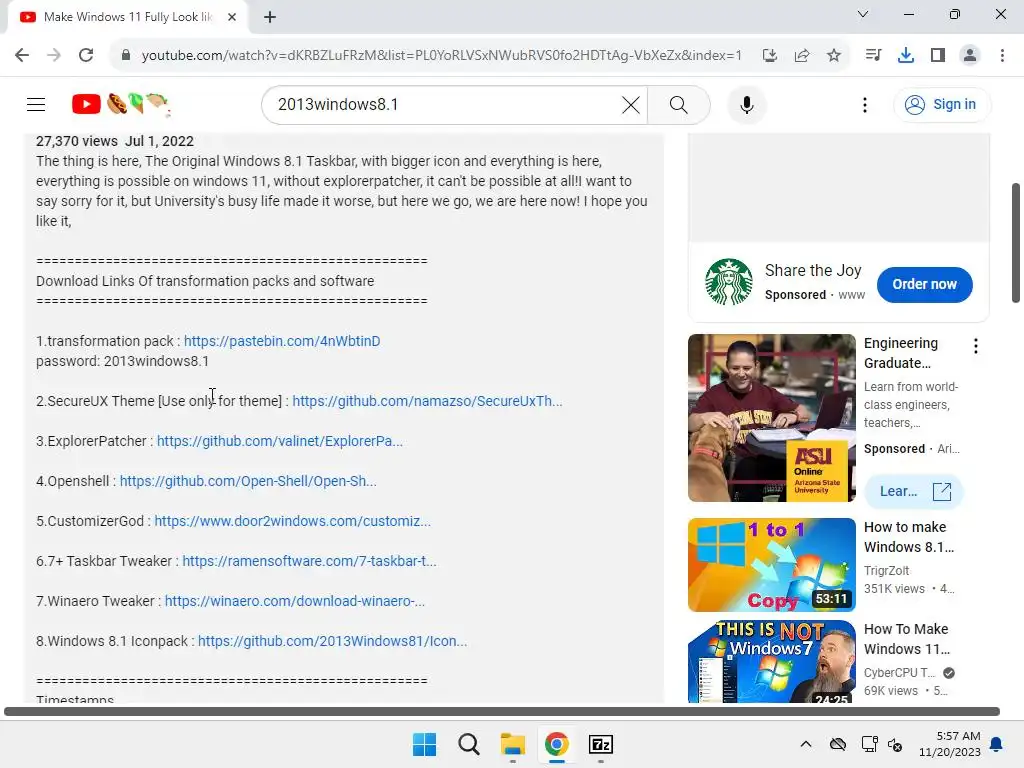Click into the YouTube search field
The image size is (1024, 768).
(x=444, y=104)
